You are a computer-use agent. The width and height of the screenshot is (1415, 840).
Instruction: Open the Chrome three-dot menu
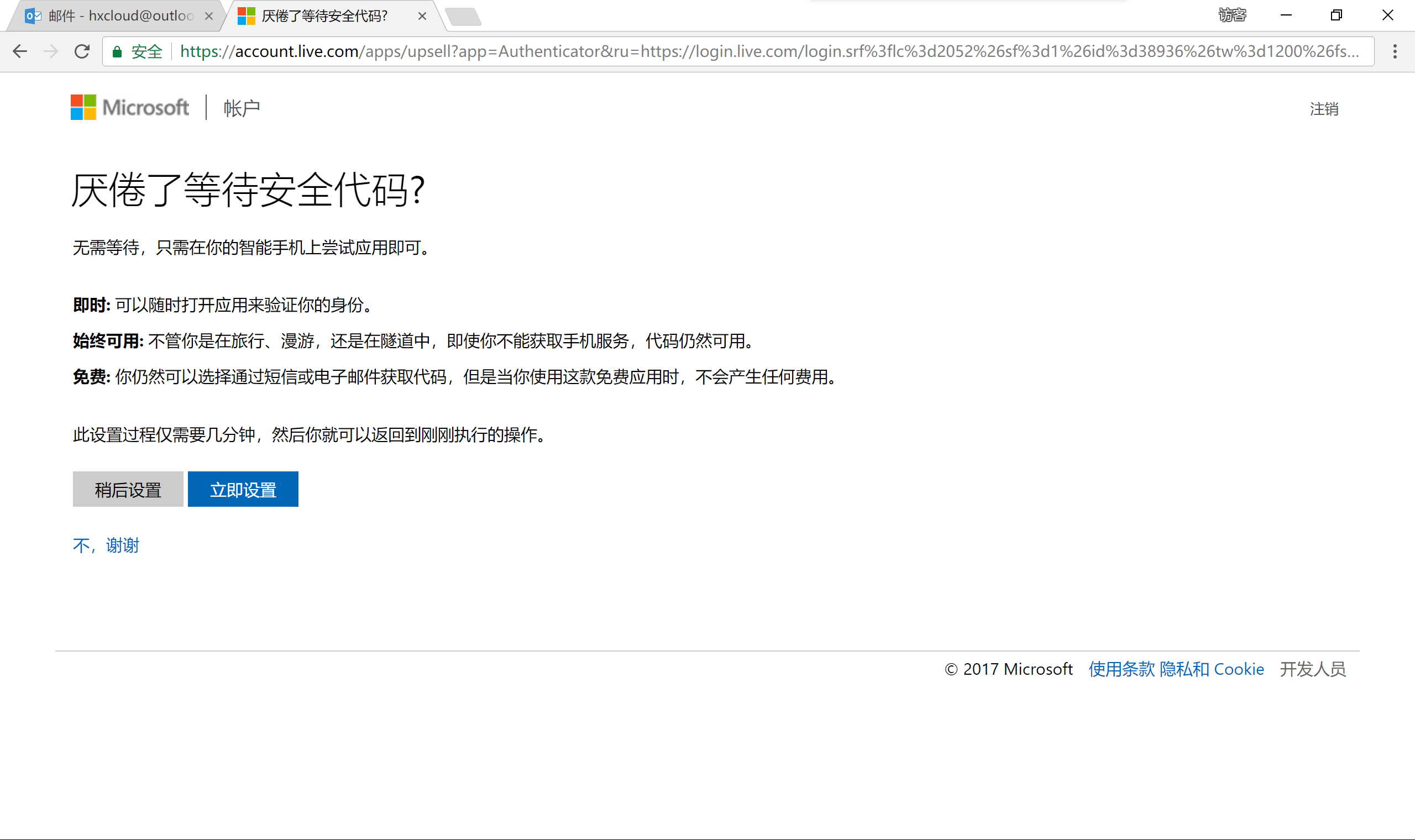pyautogui.click(x=1395, y=51)
